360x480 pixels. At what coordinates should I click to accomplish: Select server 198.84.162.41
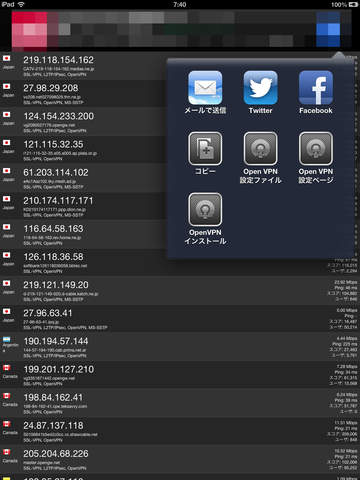(180, 403)
